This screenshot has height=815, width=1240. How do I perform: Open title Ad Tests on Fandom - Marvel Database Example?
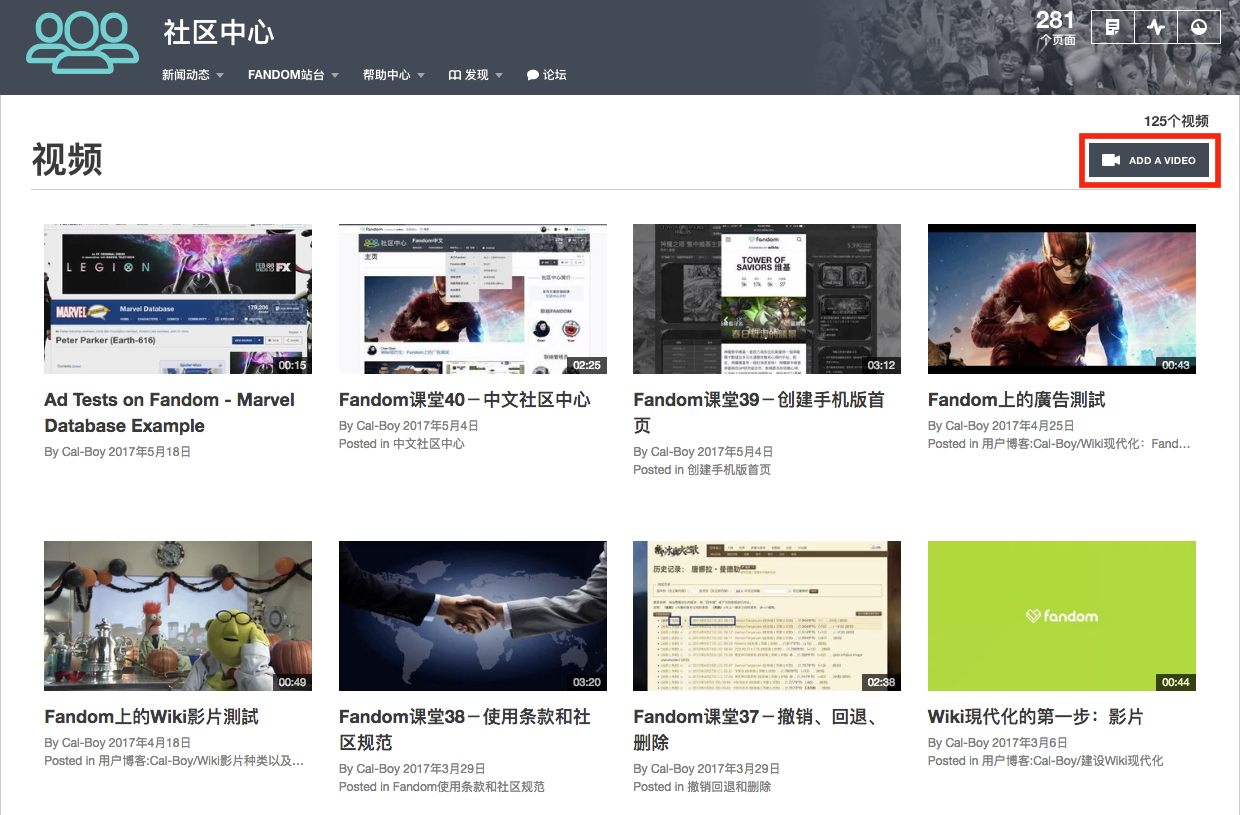point(170,413)
